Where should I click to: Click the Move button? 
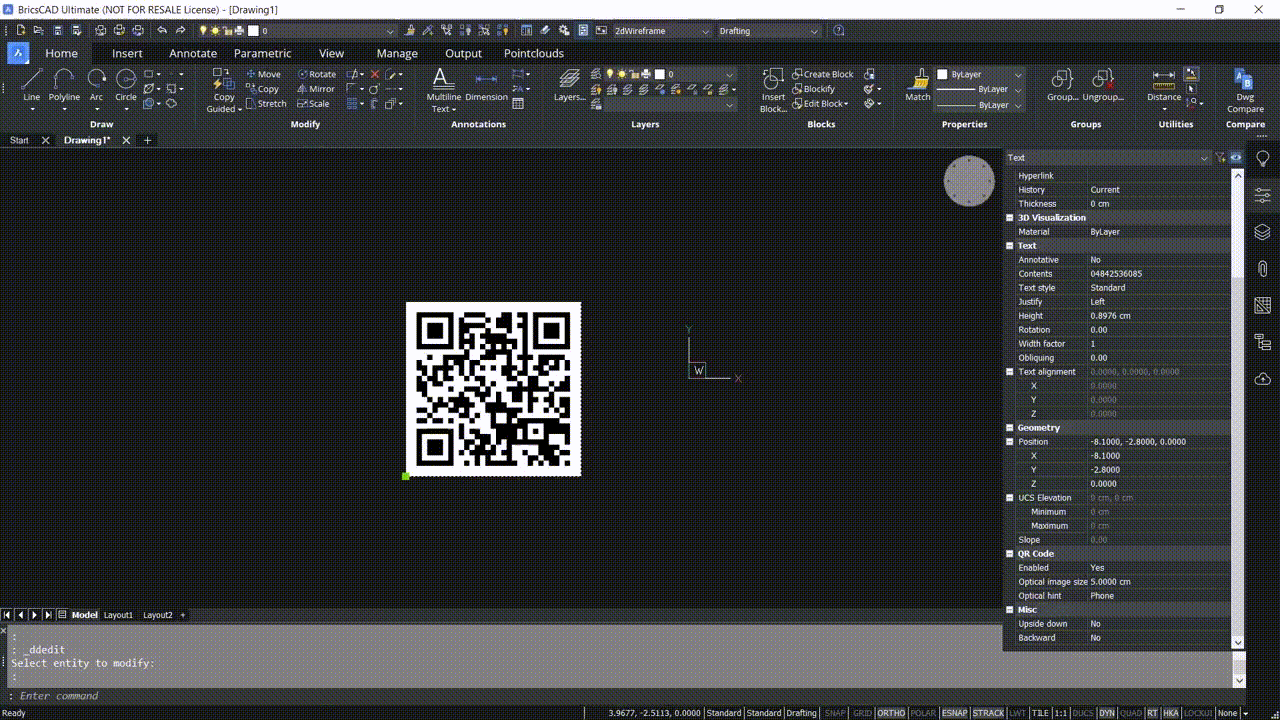click(x=264, y=74)
